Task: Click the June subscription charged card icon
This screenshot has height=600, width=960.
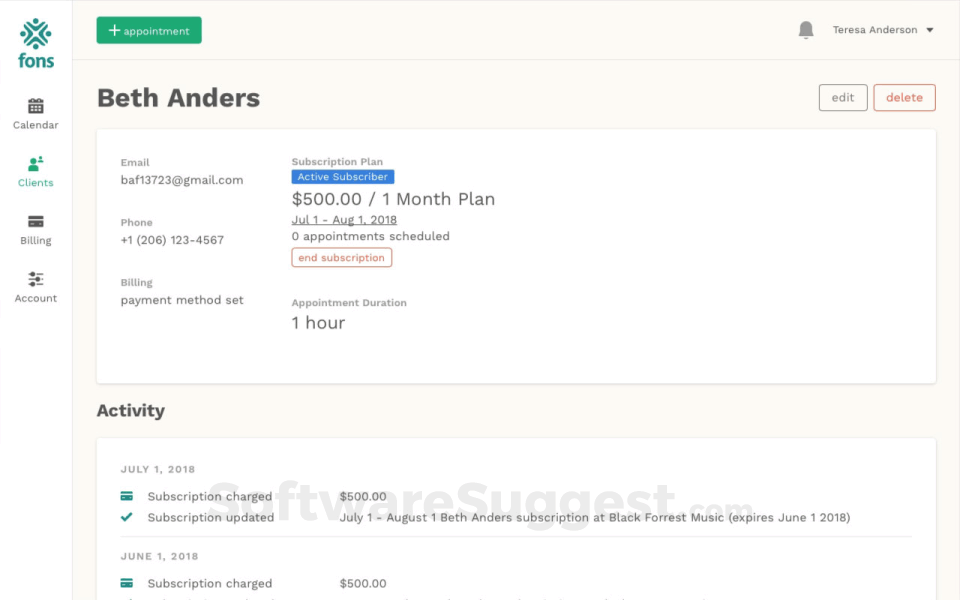Action: (127, 583)
